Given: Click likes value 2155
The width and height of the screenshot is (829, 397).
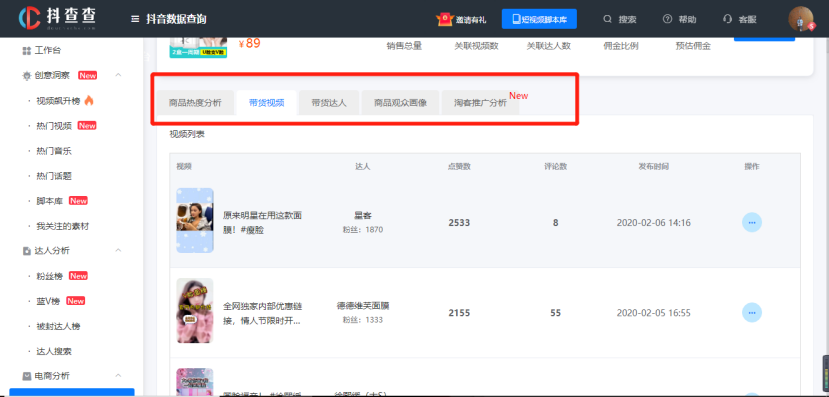Looking at the screenshot, I should point(459,313).
